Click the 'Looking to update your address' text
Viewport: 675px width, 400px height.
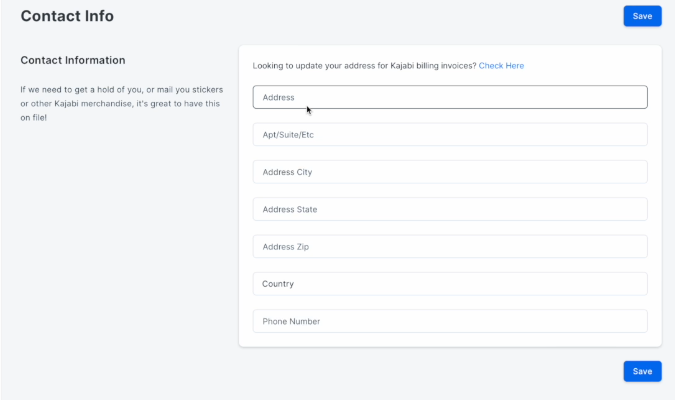coord(364,66)
